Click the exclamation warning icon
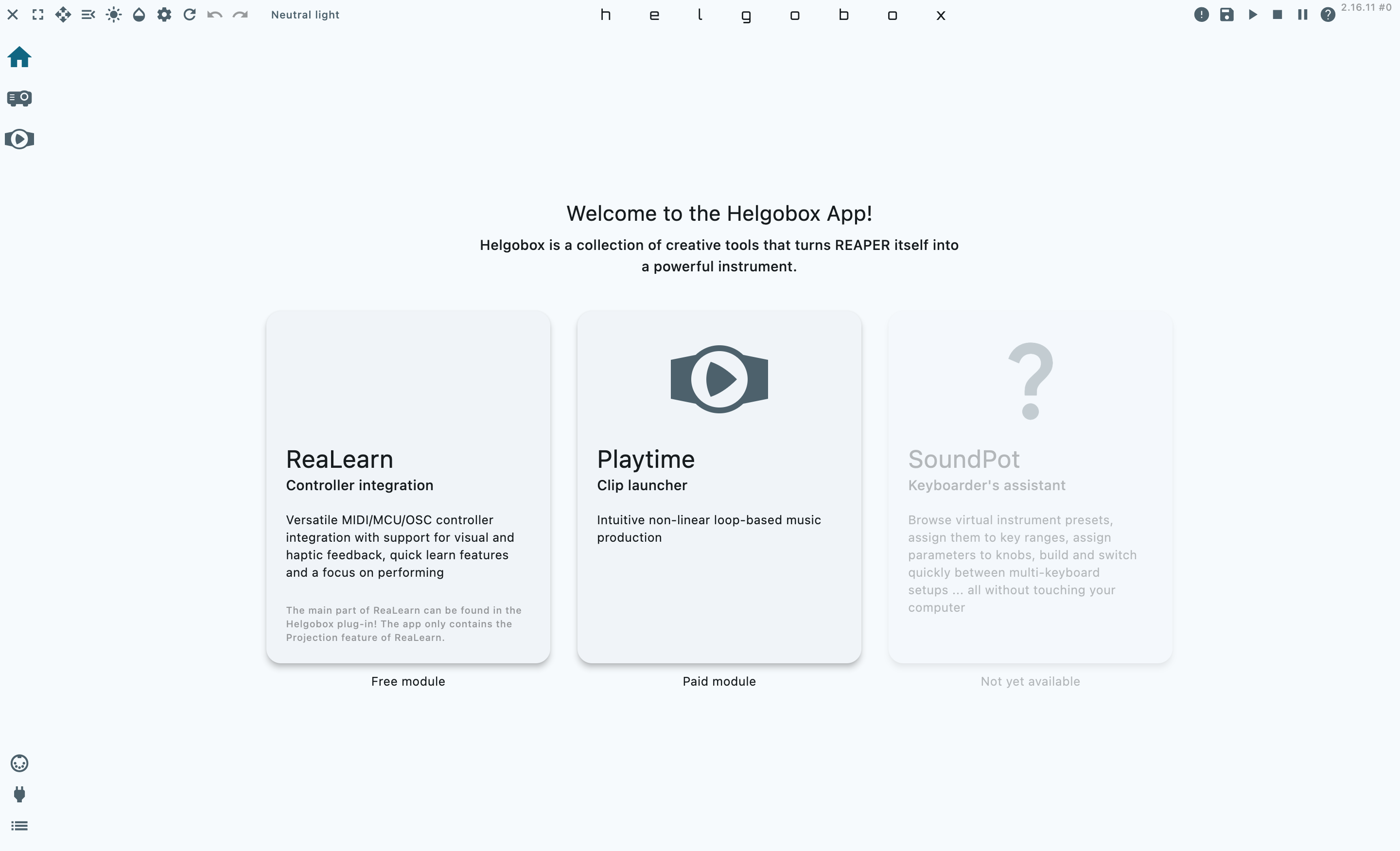Viewport: 1400px width, 851px height. coord(1201,15)
